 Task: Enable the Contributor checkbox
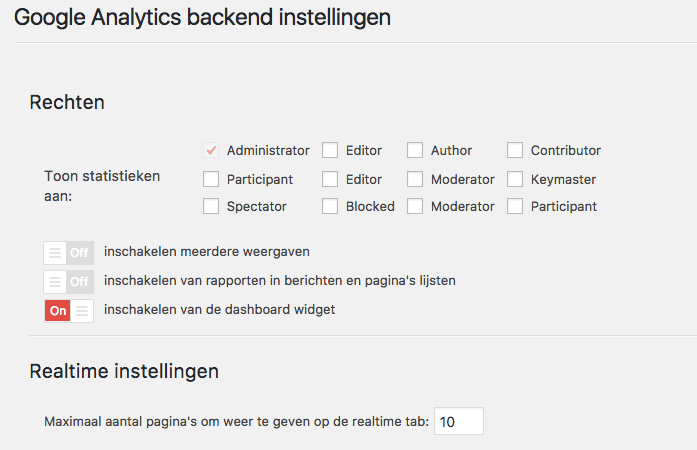click(x=515, y=151)
